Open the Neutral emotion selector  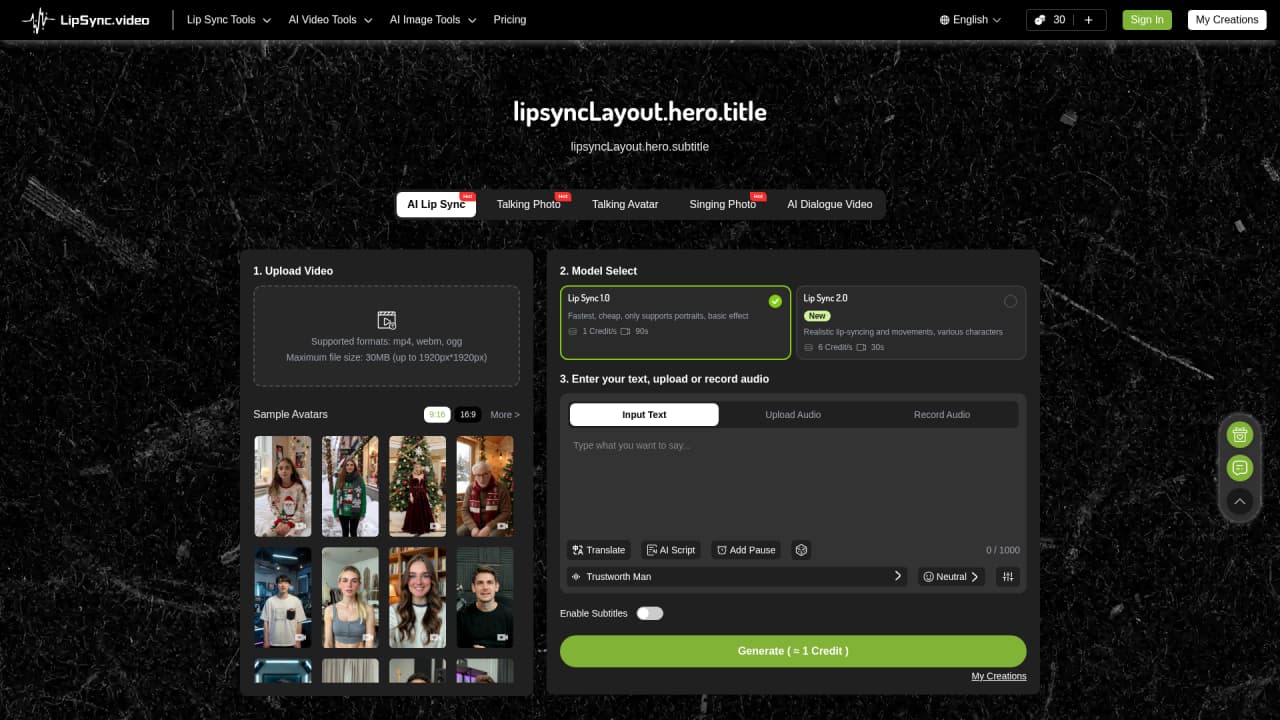click(x=951, y=577)
